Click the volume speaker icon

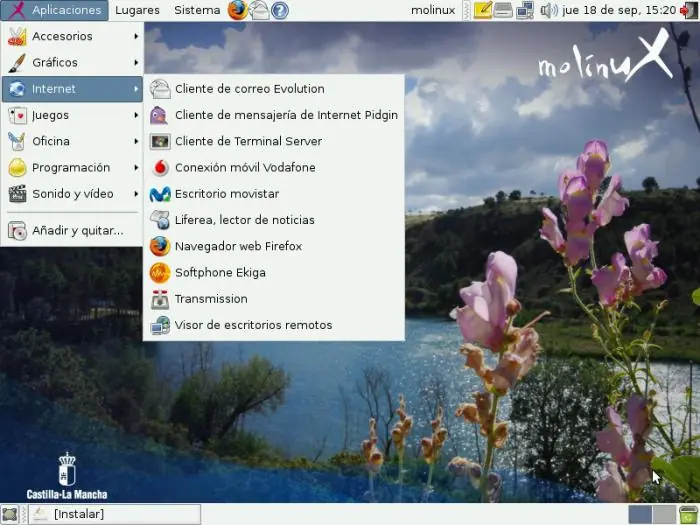coord(549,10)
